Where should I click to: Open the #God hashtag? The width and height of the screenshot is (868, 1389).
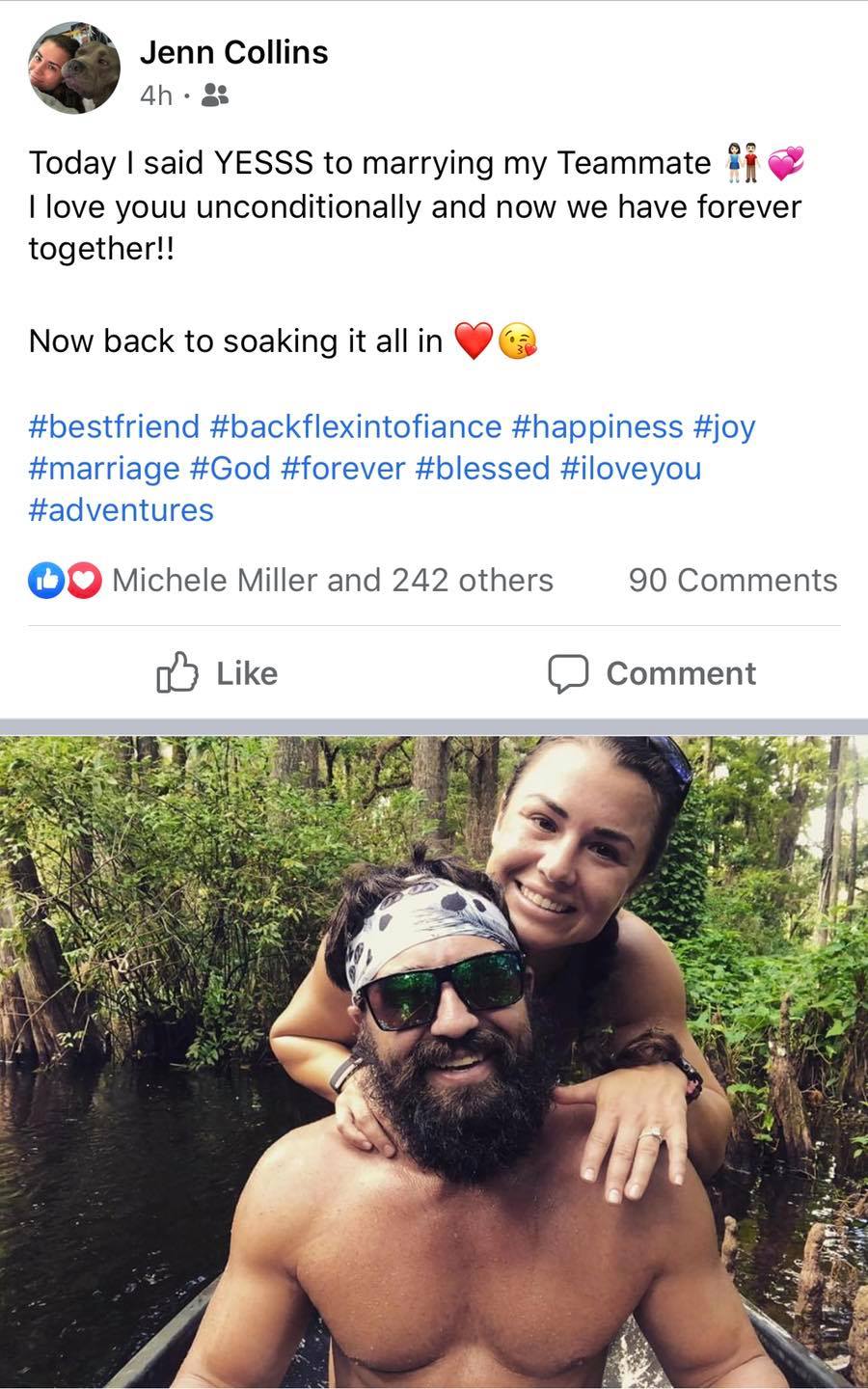point(231,468)
